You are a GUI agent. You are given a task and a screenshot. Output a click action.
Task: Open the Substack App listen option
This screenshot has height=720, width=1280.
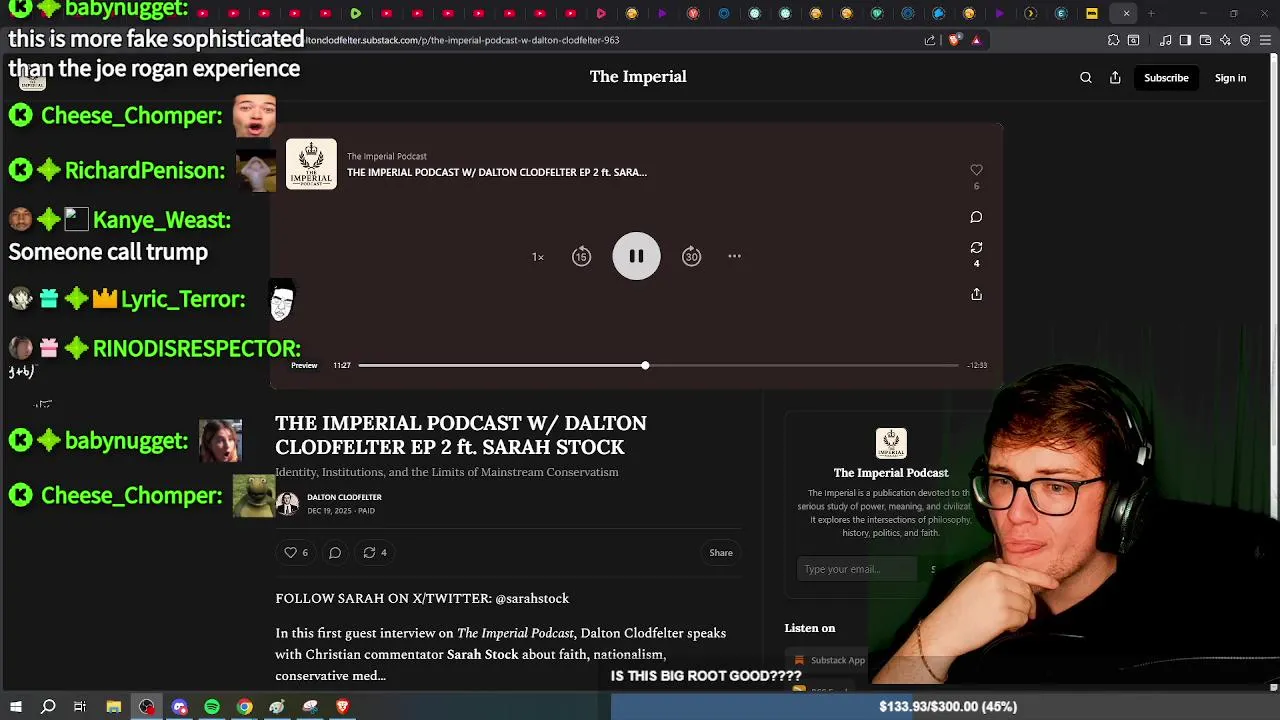tap(829, 660)
